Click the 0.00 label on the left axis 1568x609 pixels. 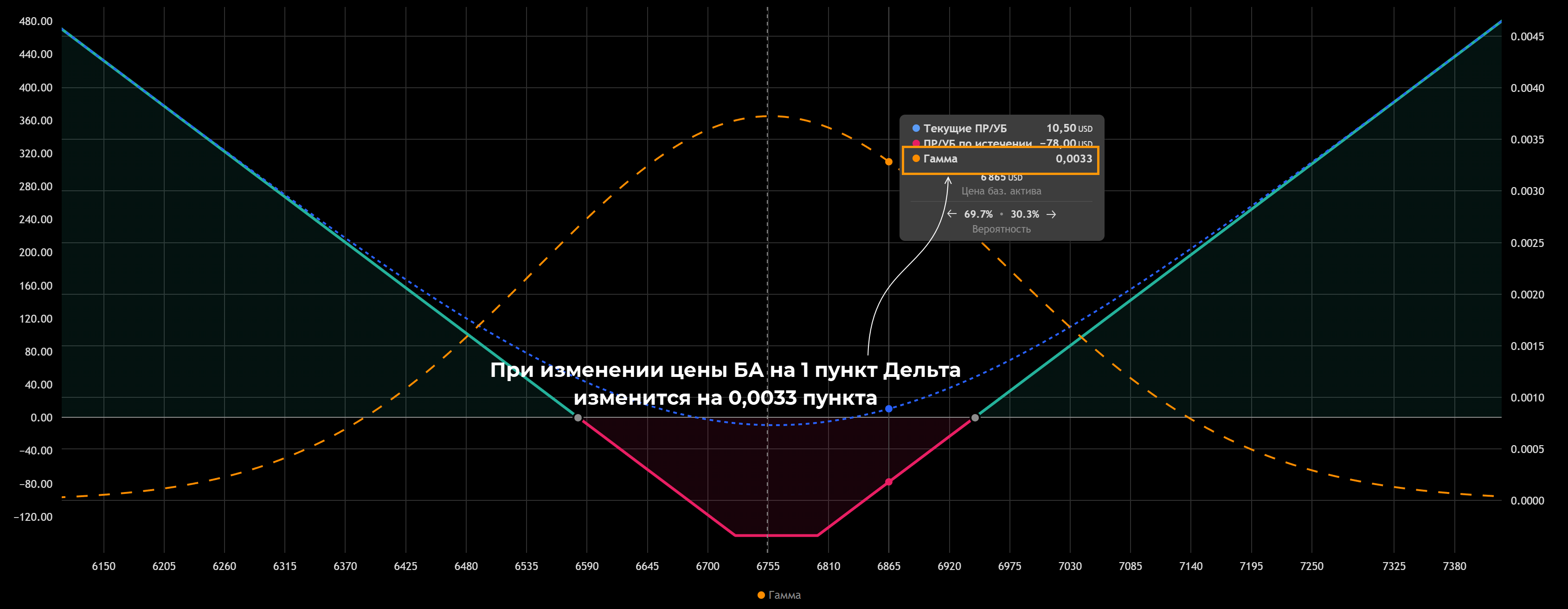pyautogui.click(x=41, y=418)
